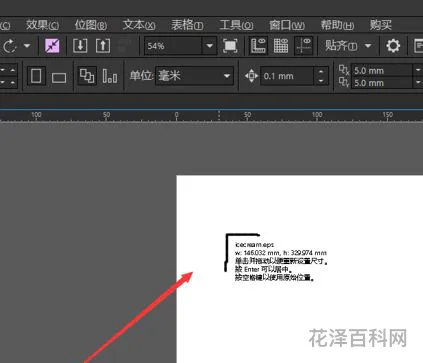The width and height of the screenshot is (423, 363).
Task: Click the redo arrow icon
Action: click(10, 46)
